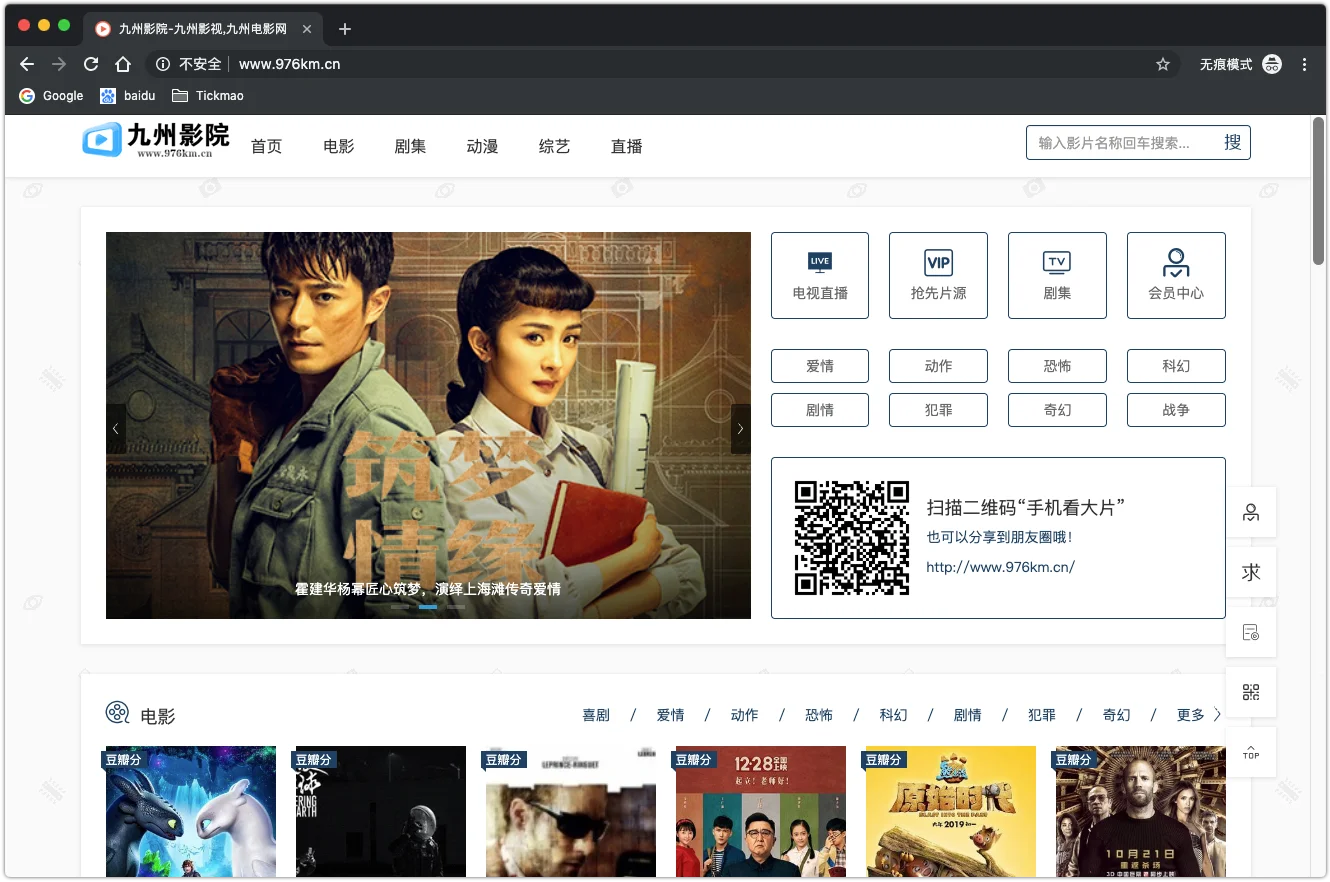Click the active carousel indicator dot
This screenshot has width=1330, height=882.
coord(428,607)
